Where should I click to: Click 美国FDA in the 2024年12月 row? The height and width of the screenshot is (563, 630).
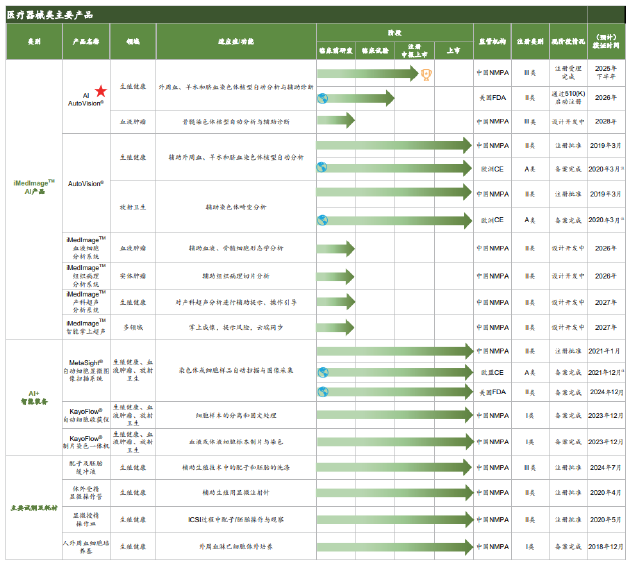tap(493, 392)
